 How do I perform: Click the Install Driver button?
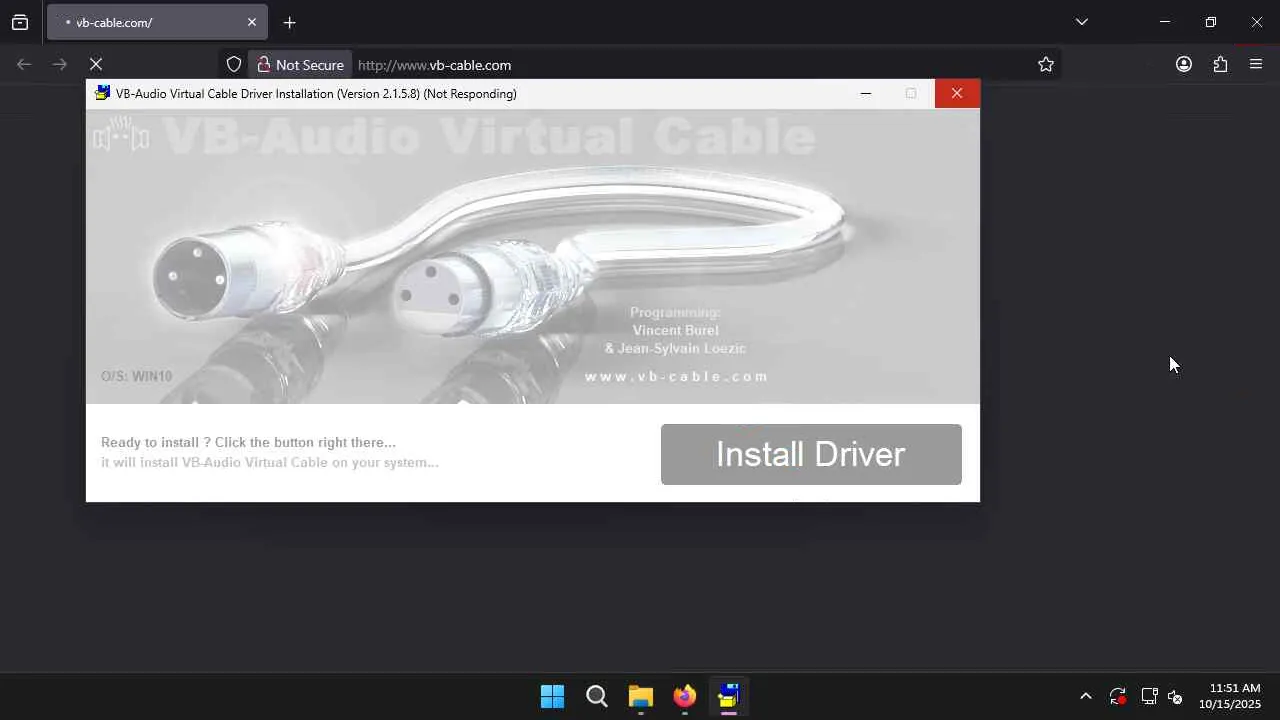[x=811, y=454]
